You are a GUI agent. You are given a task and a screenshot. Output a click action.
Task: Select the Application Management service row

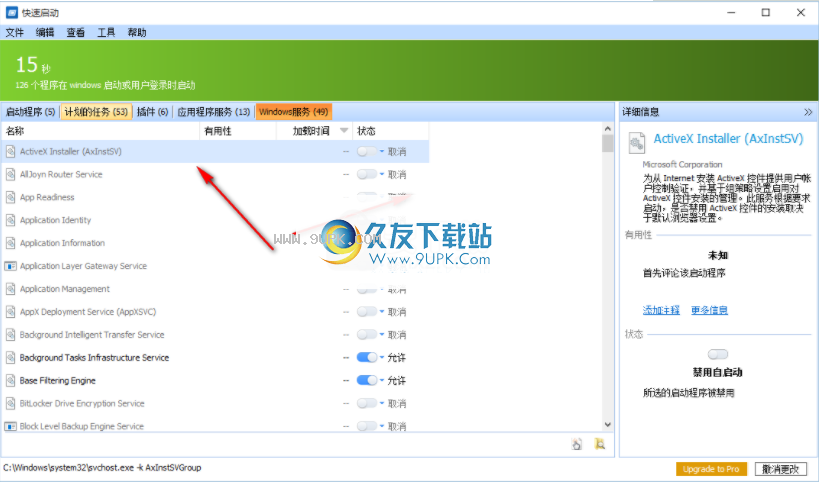[x=215, y=289]
